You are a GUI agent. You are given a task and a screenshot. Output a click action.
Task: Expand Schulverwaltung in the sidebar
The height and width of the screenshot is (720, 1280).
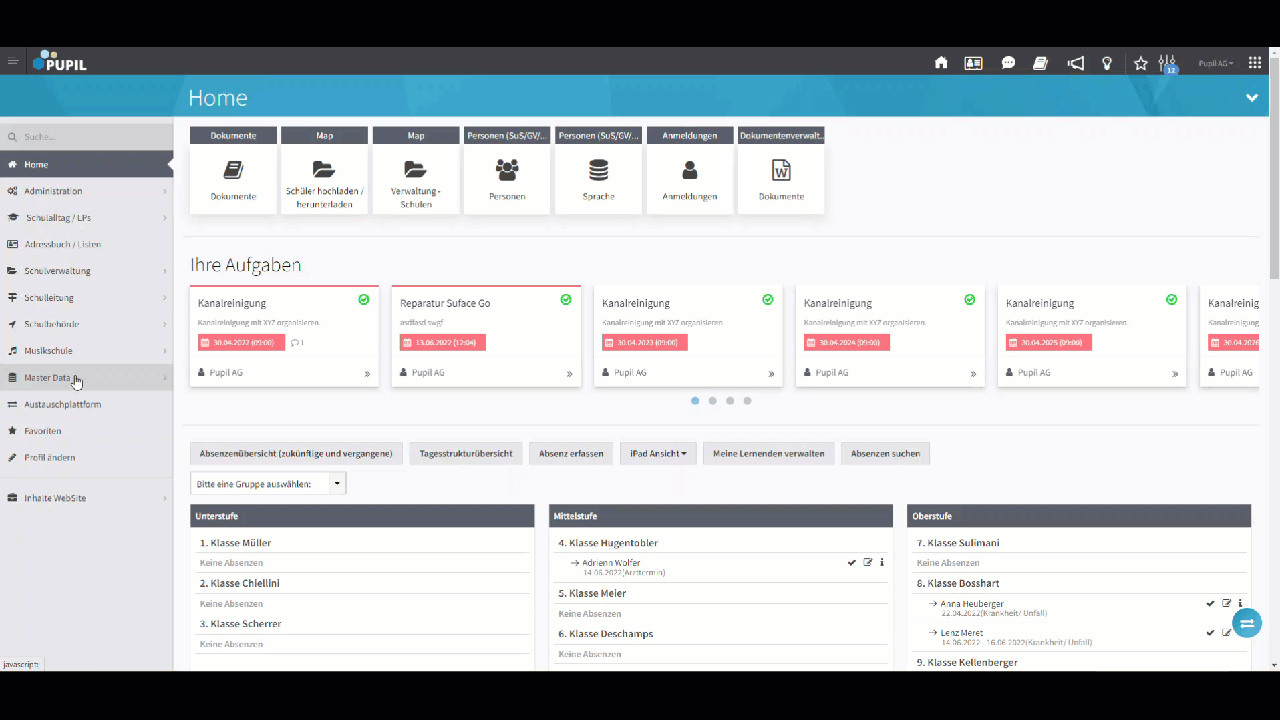coord(87,271)
